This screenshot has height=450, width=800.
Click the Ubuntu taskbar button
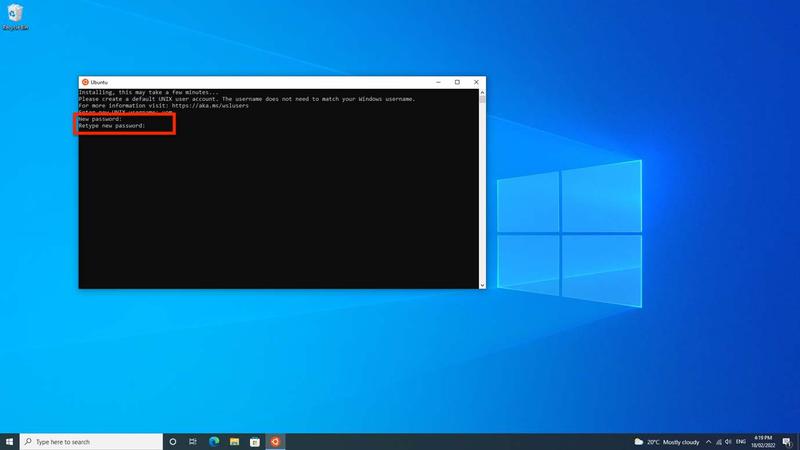[x=275, y=442]
